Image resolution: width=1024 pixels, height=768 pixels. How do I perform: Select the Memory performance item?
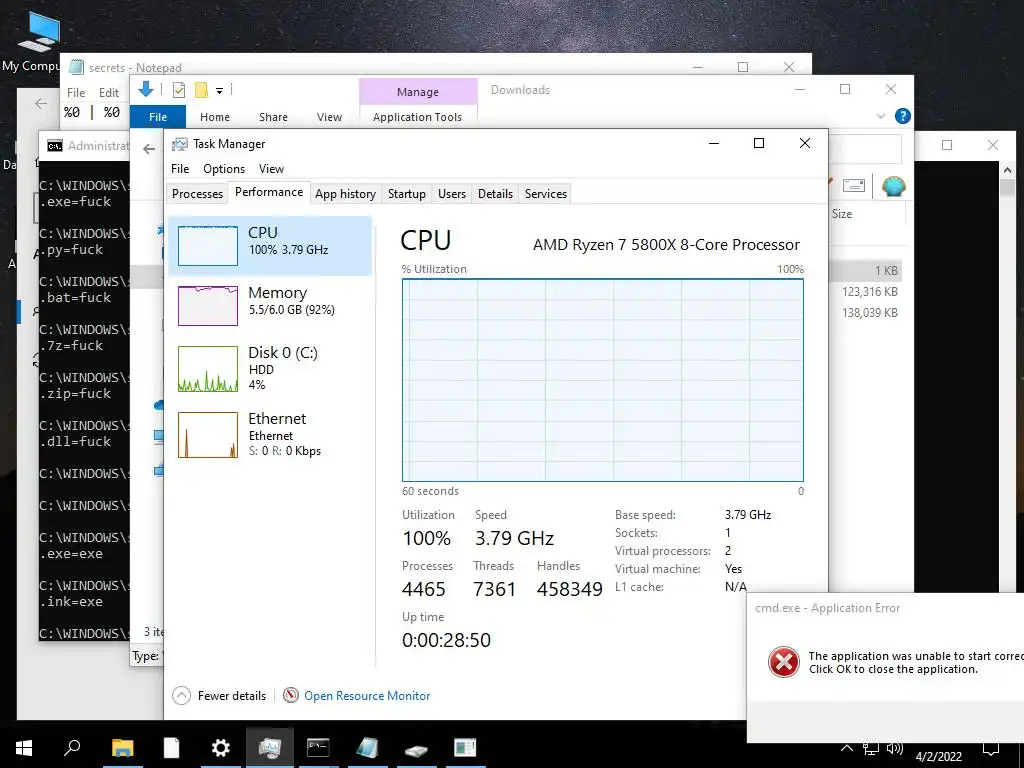(x=270, y=305)
